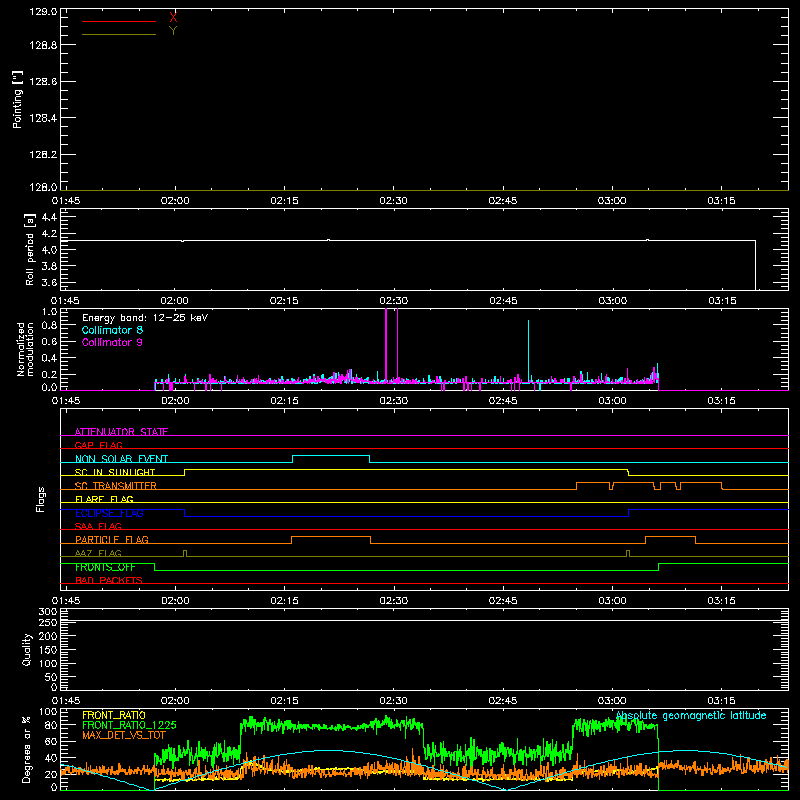This screenshot has height=800, width=800.
Task: Click the 129.0 tick on Pointing axis
Action: tap(43, 11)
